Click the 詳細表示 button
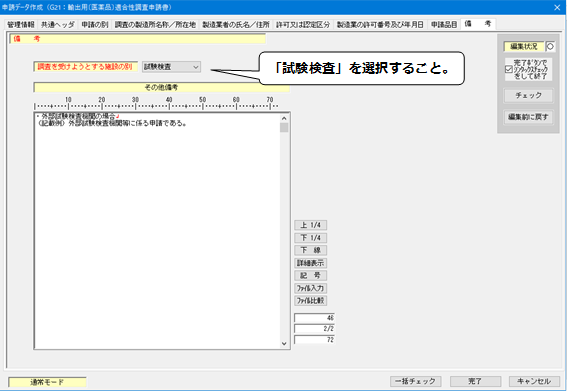567x392 pixels. [311, 263]
